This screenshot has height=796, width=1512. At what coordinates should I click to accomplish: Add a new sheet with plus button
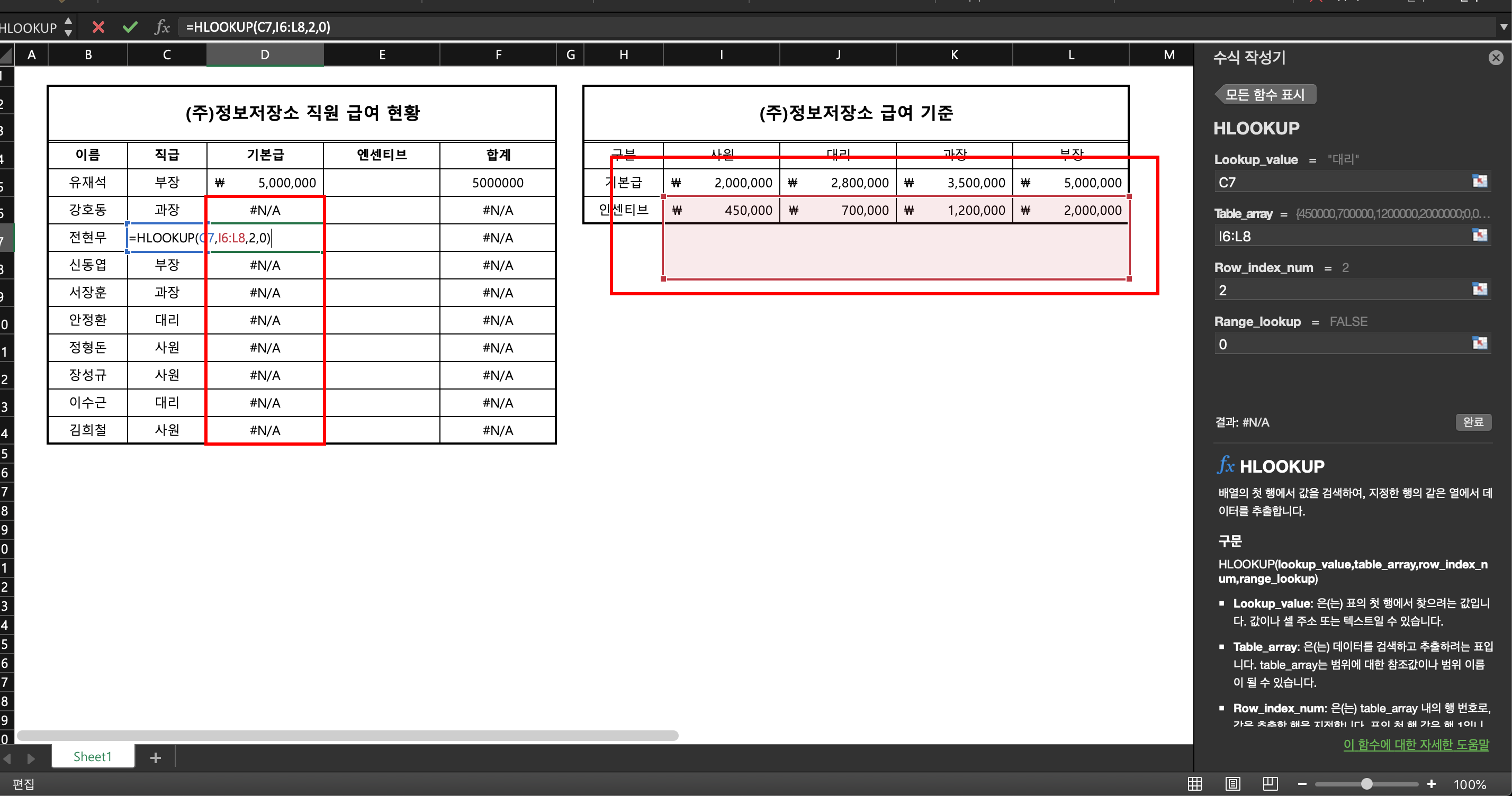(156, 758)
